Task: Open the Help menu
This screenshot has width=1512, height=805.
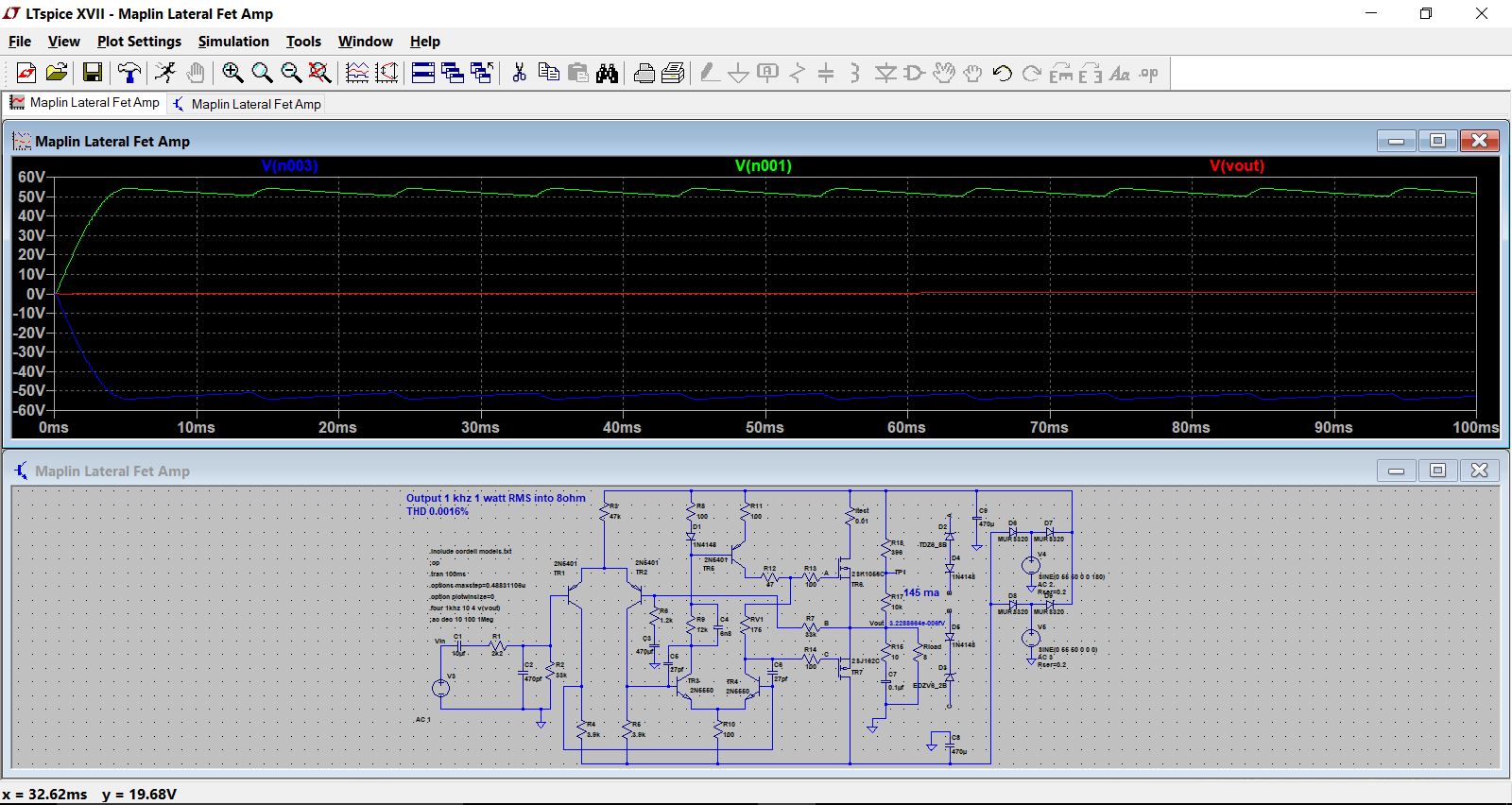Action: pos(425,42)
